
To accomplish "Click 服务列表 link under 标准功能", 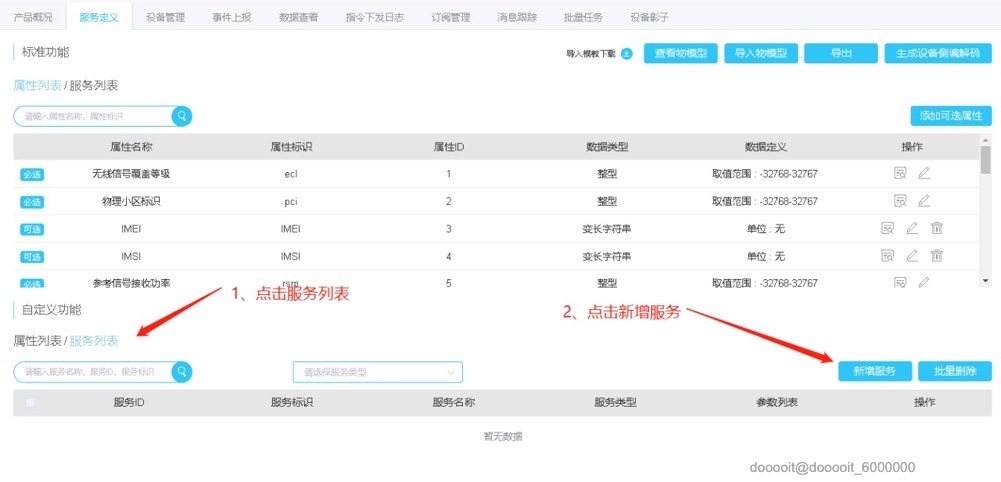I will (x=93, y=86).
